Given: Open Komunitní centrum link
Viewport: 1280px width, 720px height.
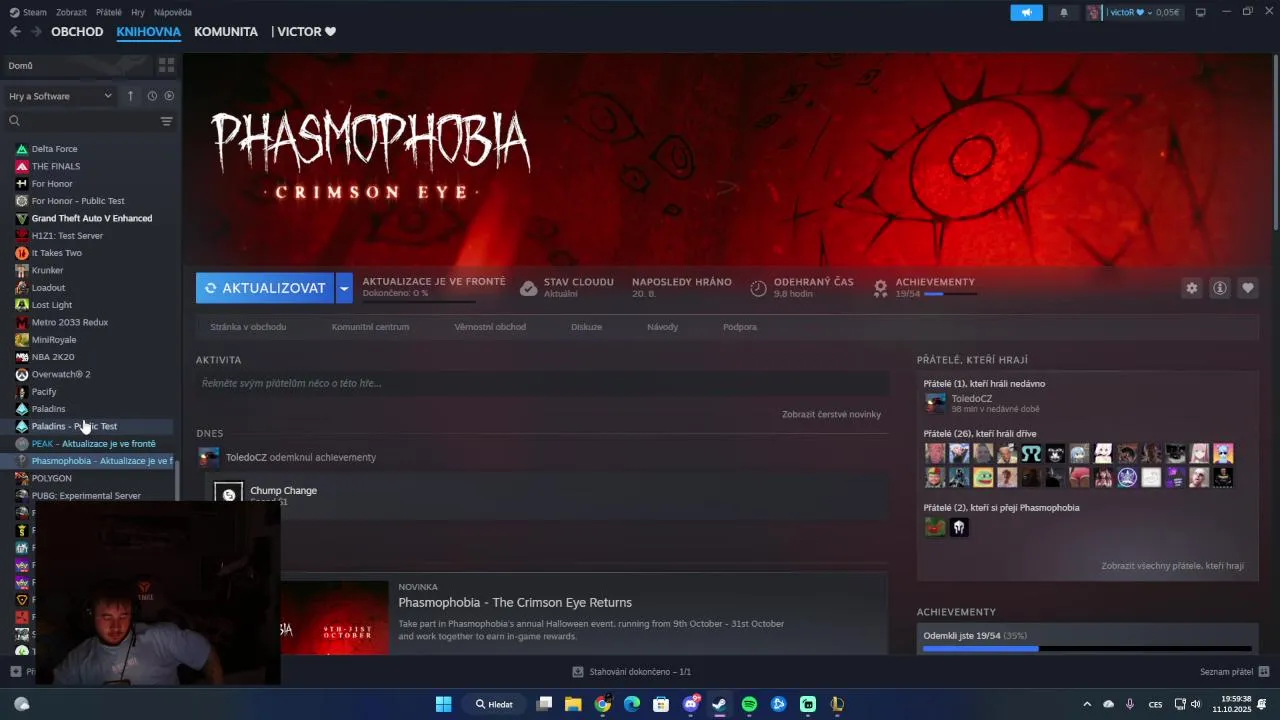Looking at the screenshot, I should click(x=370, y=327).
